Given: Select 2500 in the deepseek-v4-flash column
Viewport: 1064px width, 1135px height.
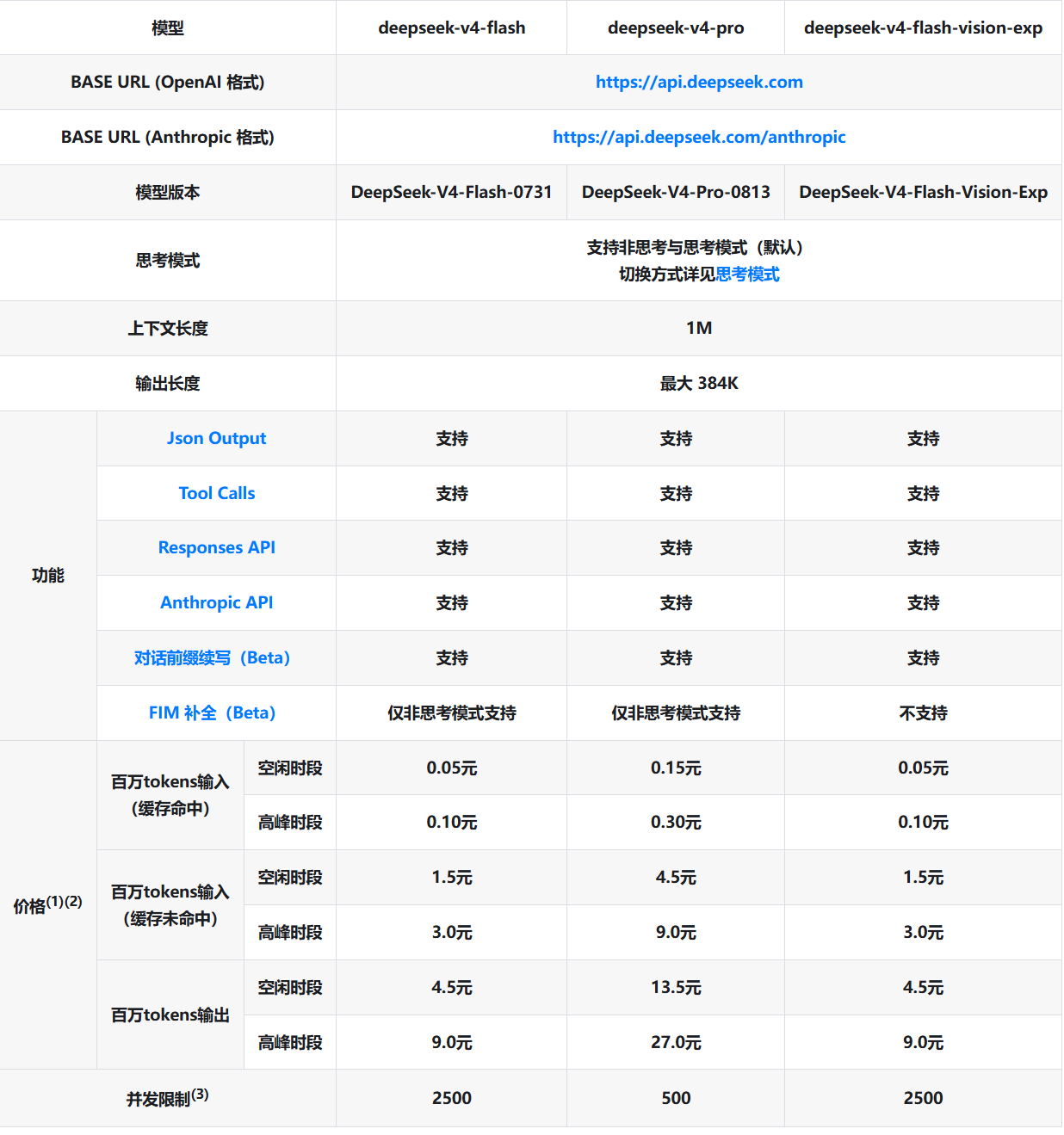Looking at the screenshot, I should 452,1099.
